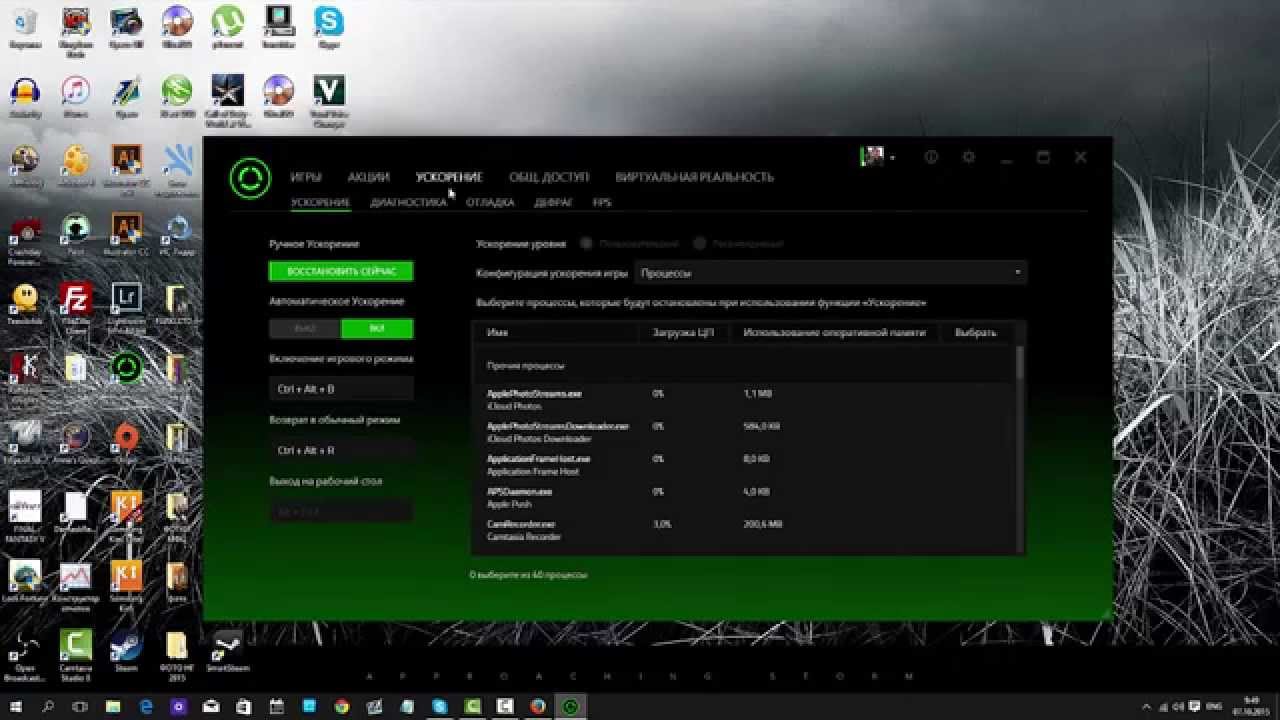
Task: Launch uTorrent from the desktop
Action: tap(228, 27)
